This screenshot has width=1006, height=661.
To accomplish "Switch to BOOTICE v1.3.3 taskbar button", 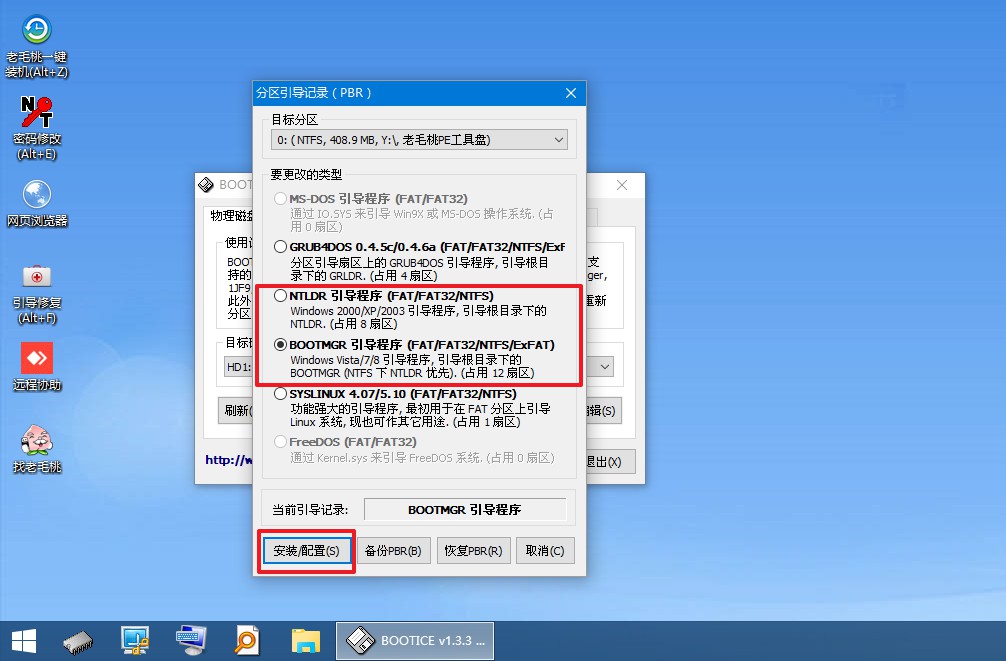I will (415, 640).
